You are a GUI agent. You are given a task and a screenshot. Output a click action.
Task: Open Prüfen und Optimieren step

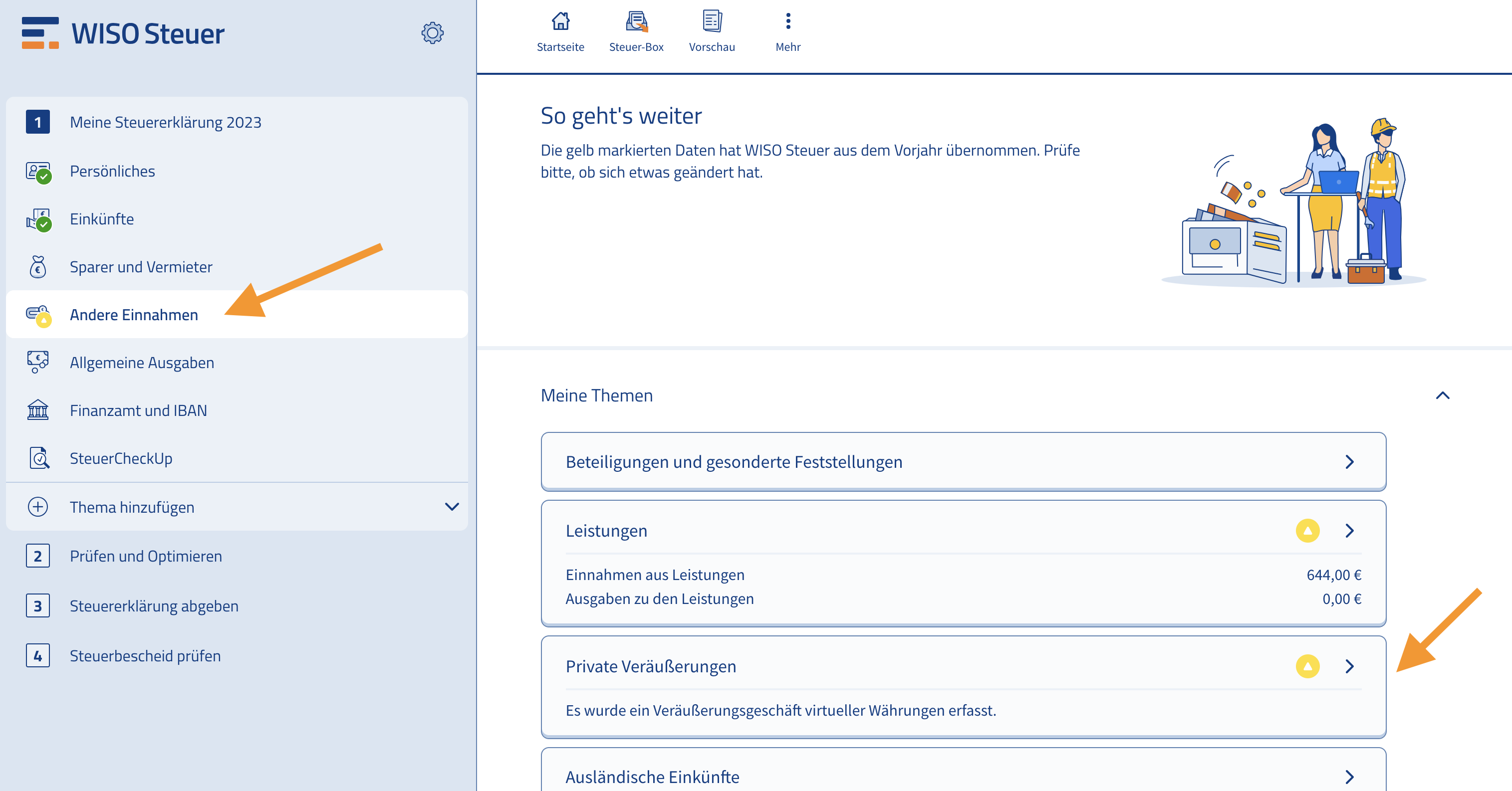click(237, 556)
